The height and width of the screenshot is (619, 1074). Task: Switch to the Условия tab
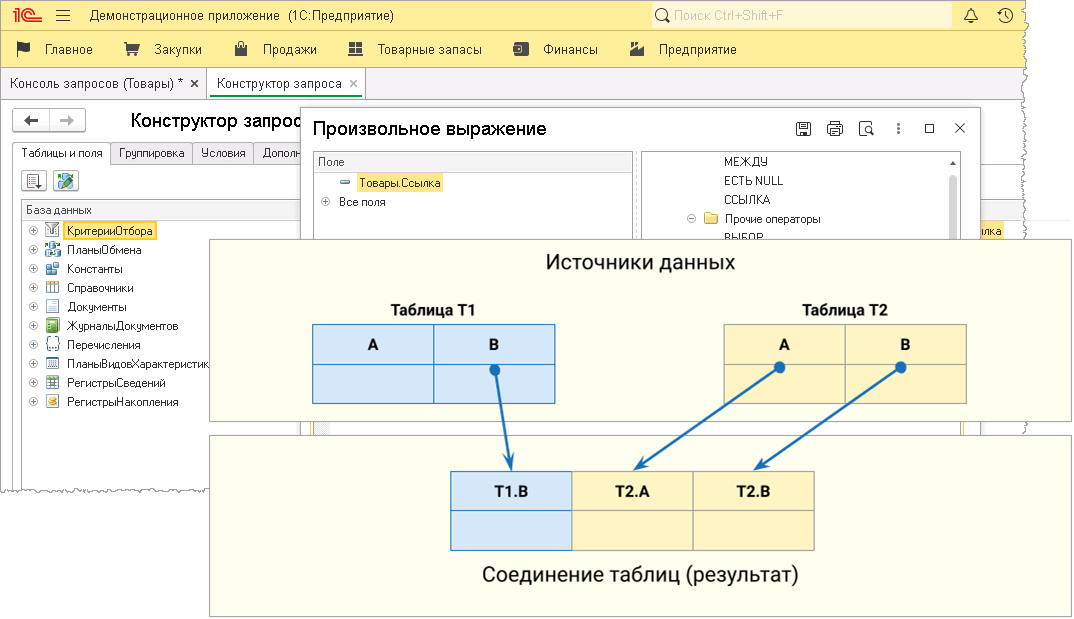pos(223,154)
